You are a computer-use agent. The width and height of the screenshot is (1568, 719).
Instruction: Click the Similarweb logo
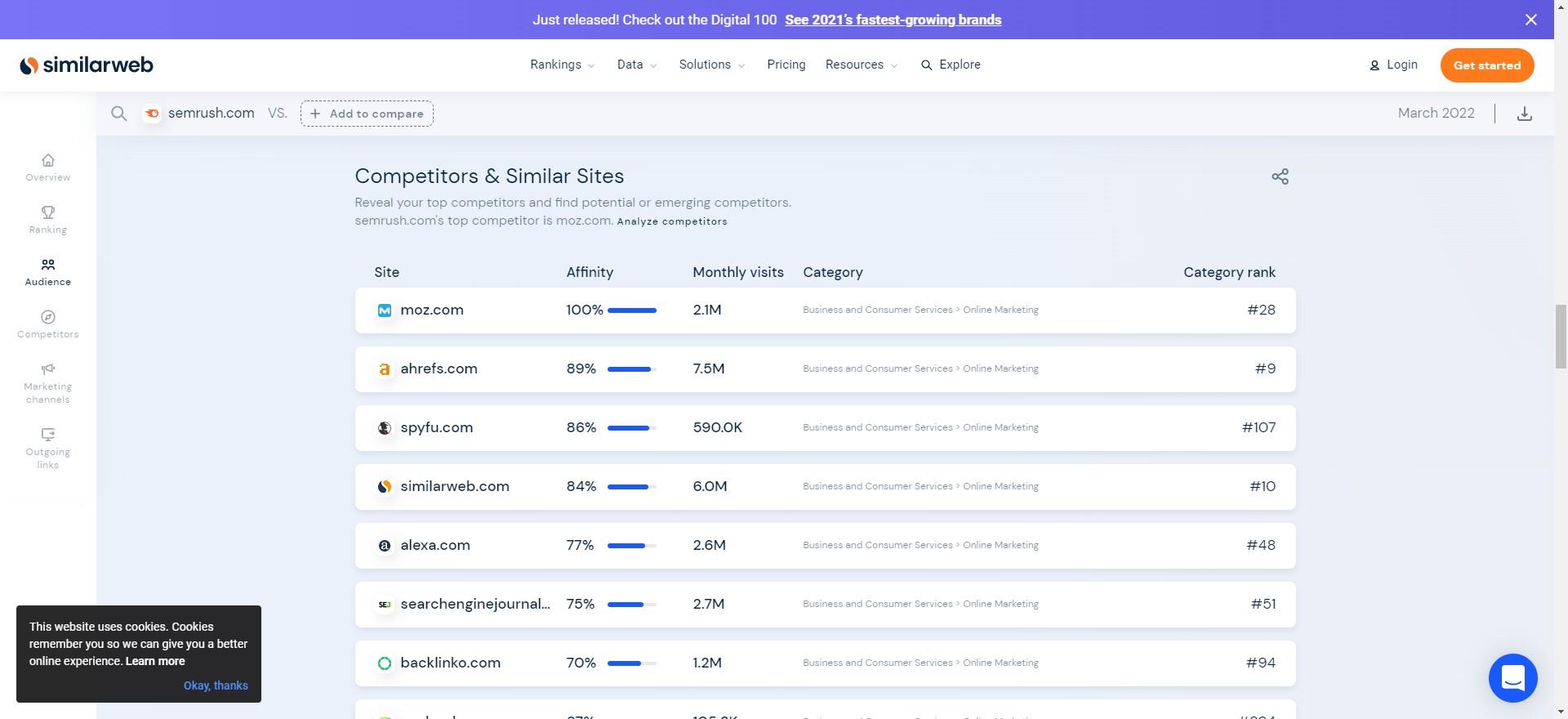[87, 65]
